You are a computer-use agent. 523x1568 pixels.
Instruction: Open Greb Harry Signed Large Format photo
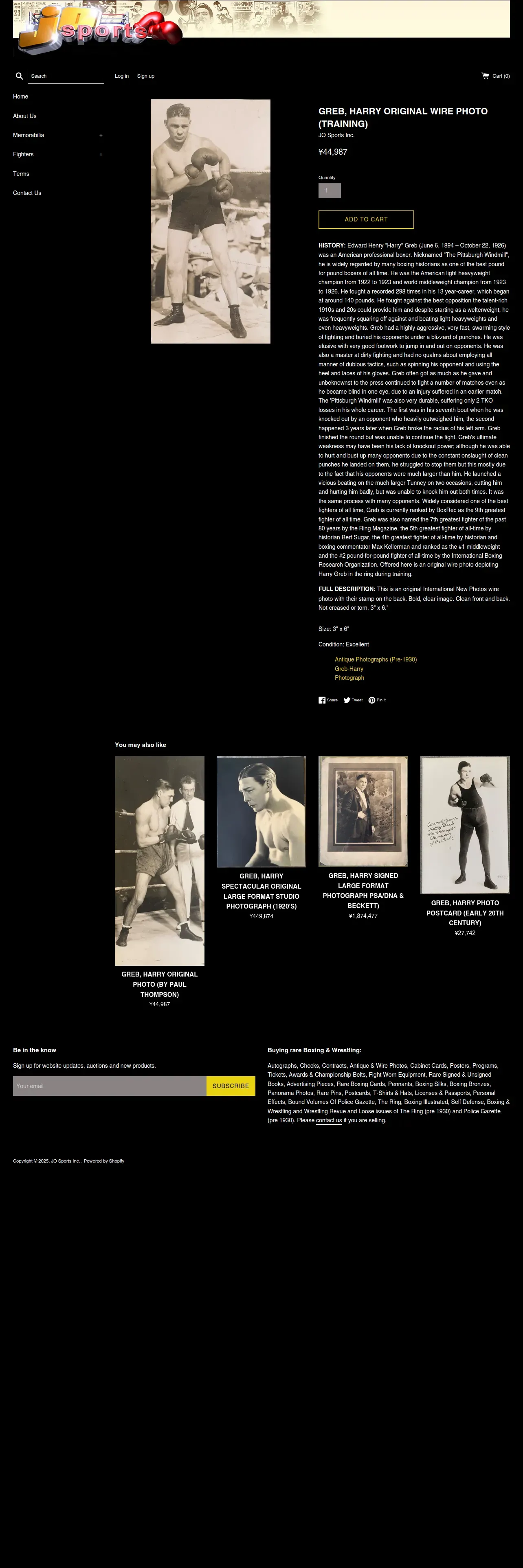click(x=363, y=811)
